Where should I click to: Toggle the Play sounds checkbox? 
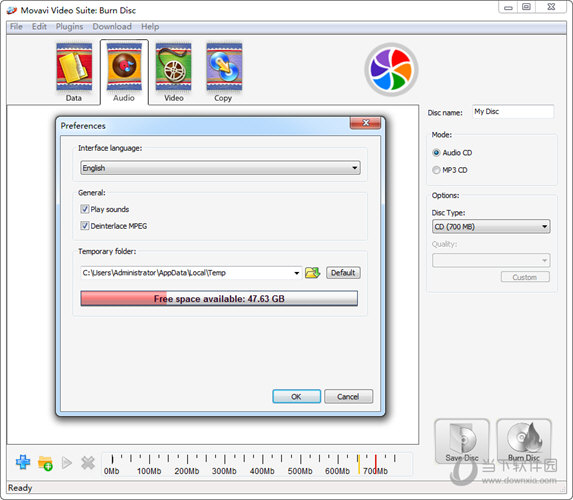(x=85, y=209)
